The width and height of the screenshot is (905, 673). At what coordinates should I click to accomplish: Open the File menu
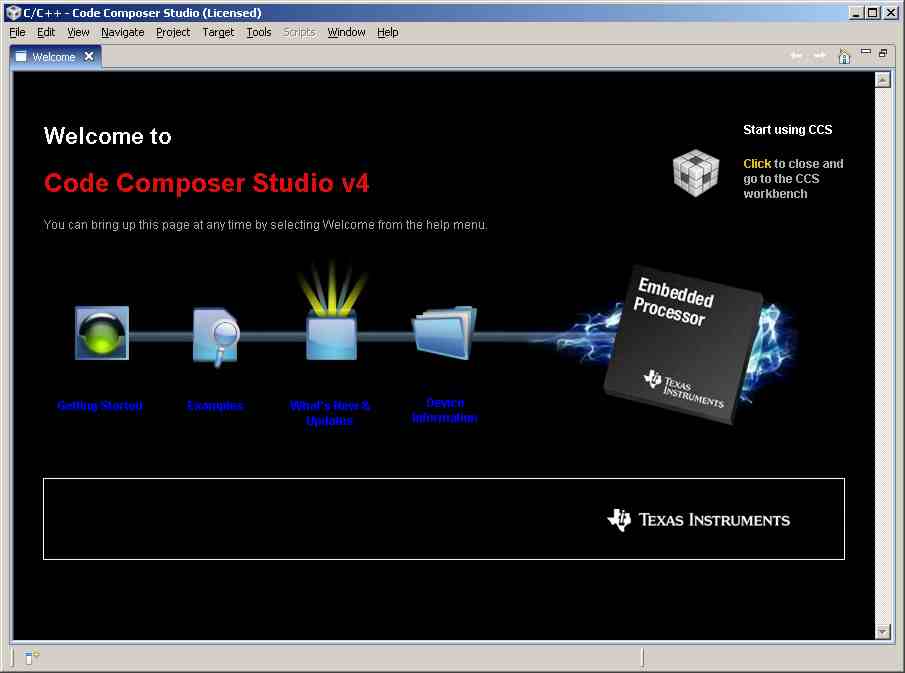click(x=17, y=32)
